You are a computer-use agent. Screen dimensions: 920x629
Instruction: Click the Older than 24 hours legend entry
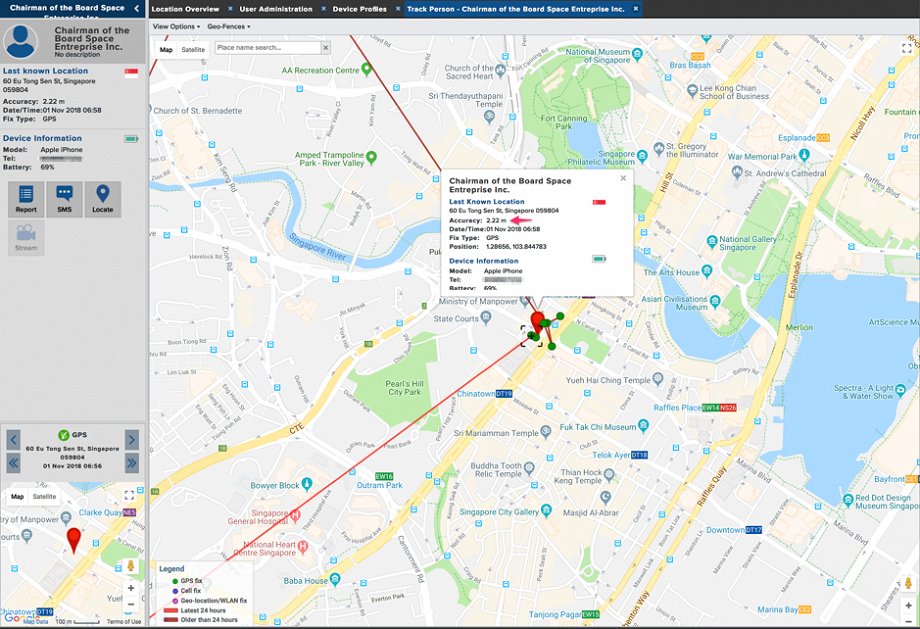201,620
